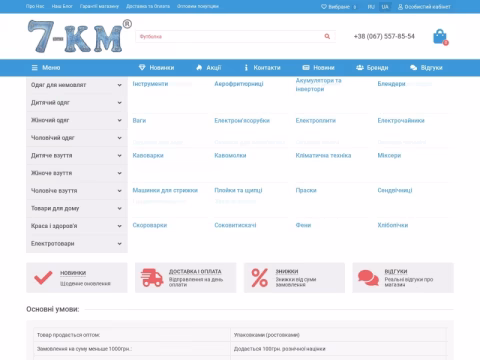Open ДОСТАВКА І ОПЛАТА banner heading

195,272
